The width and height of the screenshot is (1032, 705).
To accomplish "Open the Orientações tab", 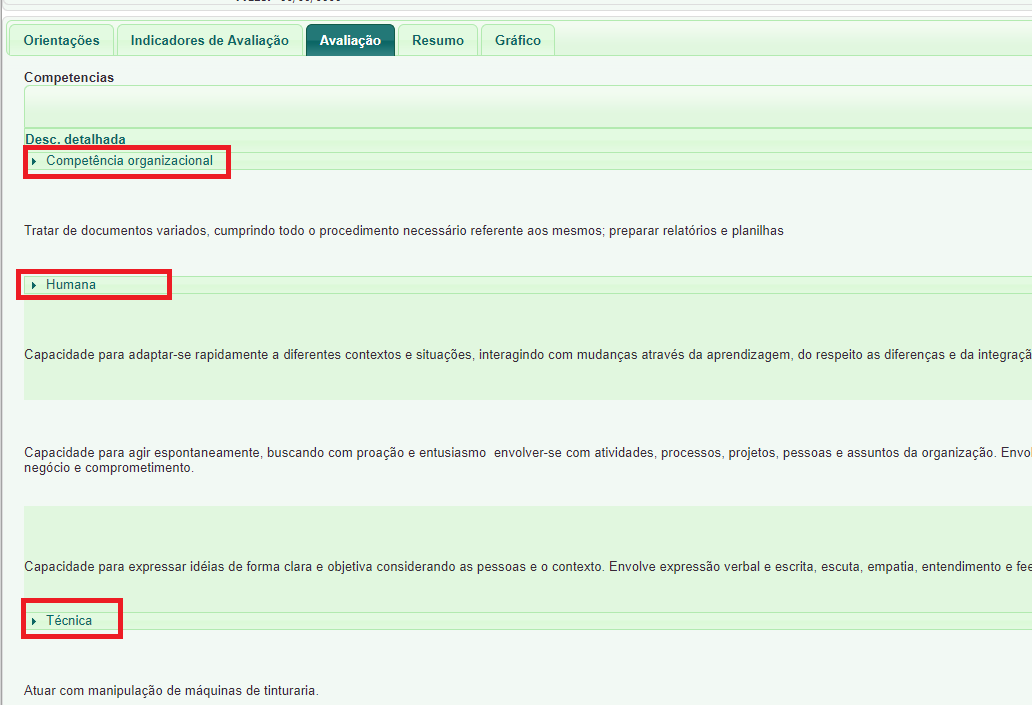I will tap(61, 41).
